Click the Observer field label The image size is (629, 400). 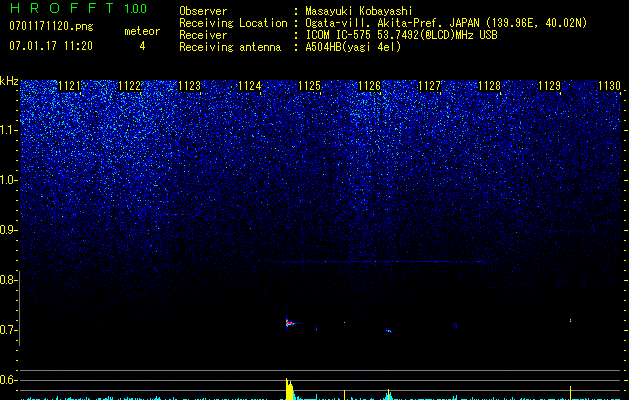(x=203, y=11)
